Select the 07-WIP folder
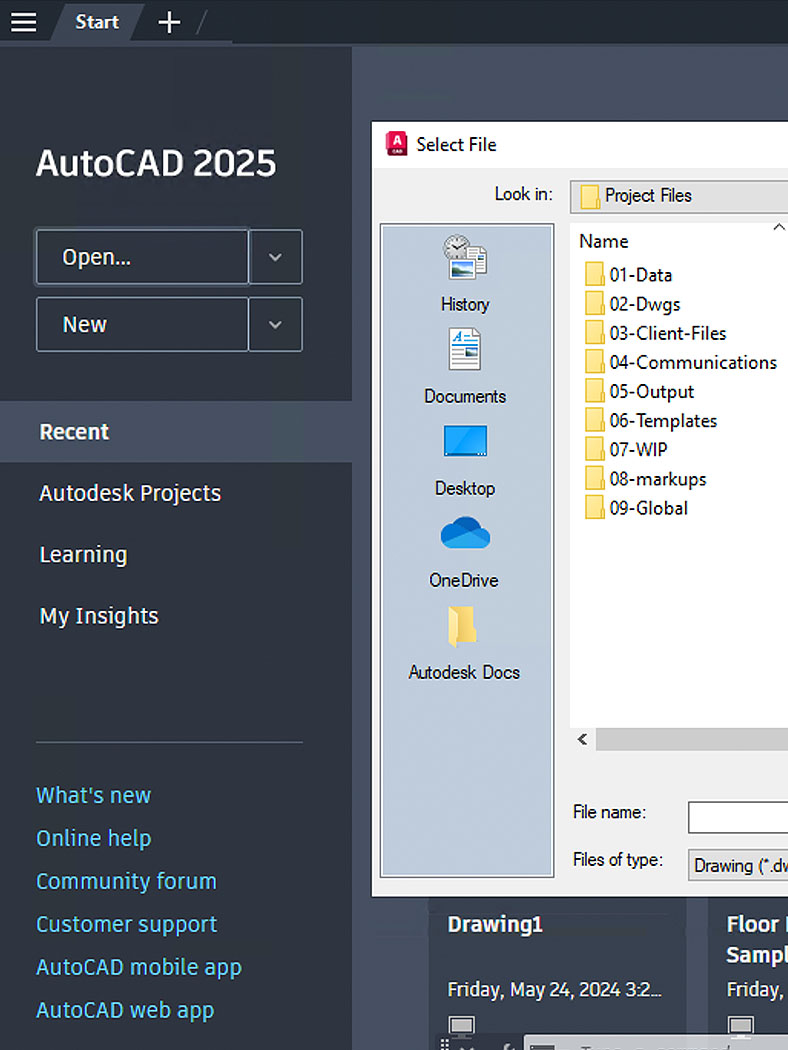Screen dimensions: 788x1050 coord(626,449)
